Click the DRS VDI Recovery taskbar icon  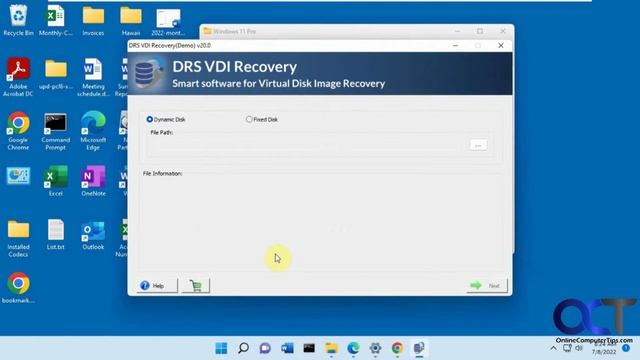tap(419, 348)
